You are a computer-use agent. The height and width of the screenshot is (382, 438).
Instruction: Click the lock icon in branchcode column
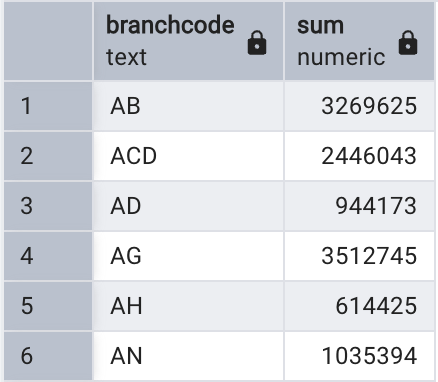[x=257, y=43]
